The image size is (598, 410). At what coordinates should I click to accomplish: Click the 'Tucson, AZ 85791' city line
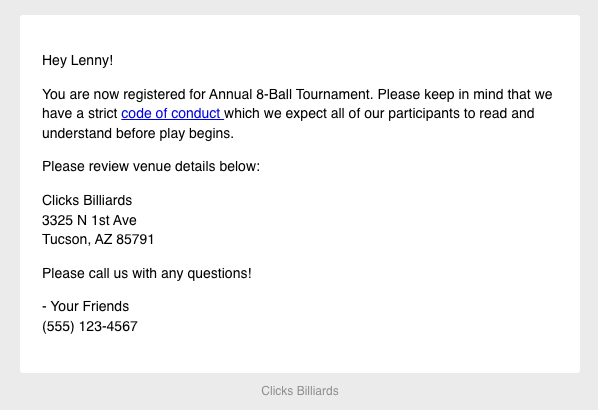[98, 240]
